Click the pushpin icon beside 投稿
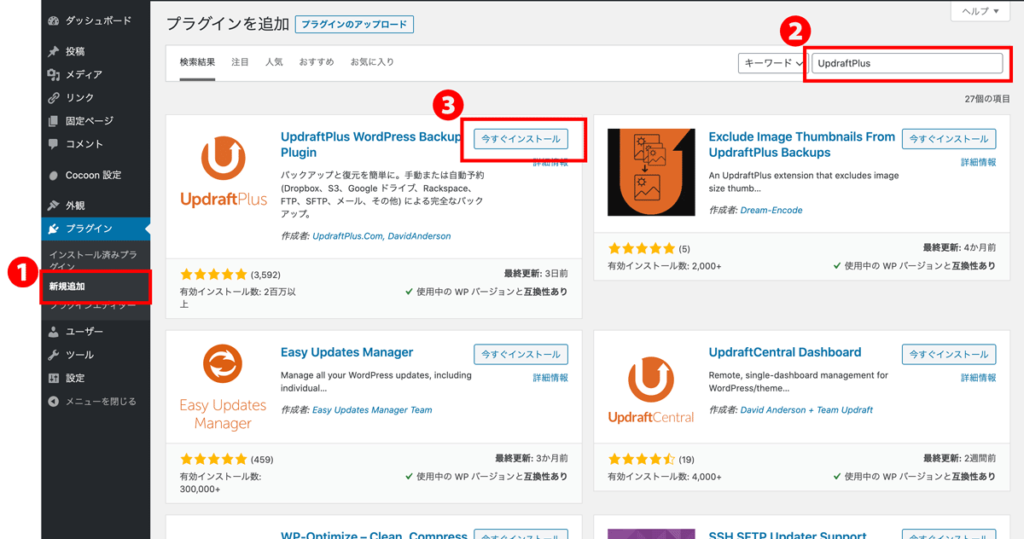 point(54,51)
